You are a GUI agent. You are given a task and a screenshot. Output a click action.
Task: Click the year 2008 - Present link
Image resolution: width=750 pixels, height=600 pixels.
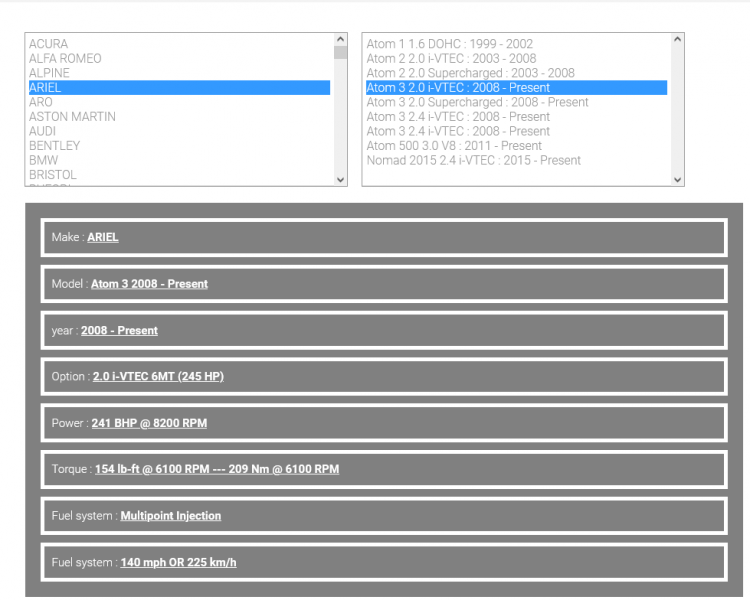119,331
